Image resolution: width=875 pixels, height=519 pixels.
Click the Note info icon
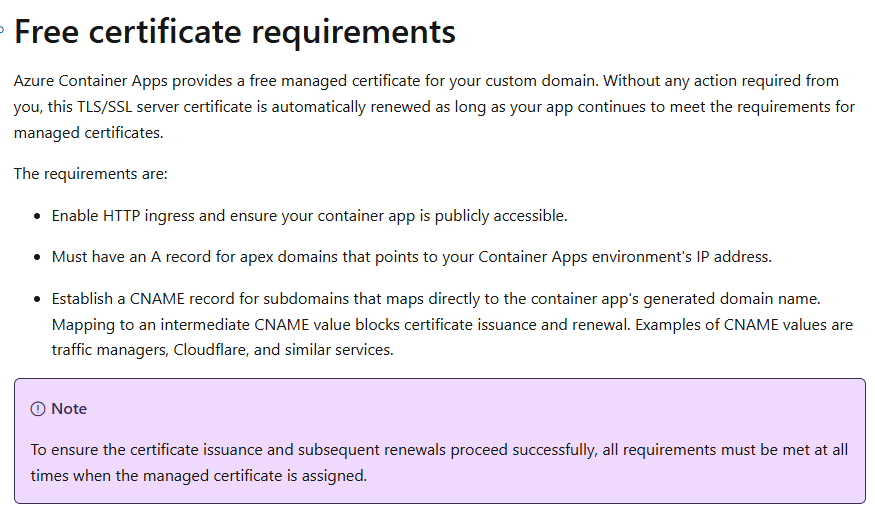pyautogui.click(x=38, y=409)
